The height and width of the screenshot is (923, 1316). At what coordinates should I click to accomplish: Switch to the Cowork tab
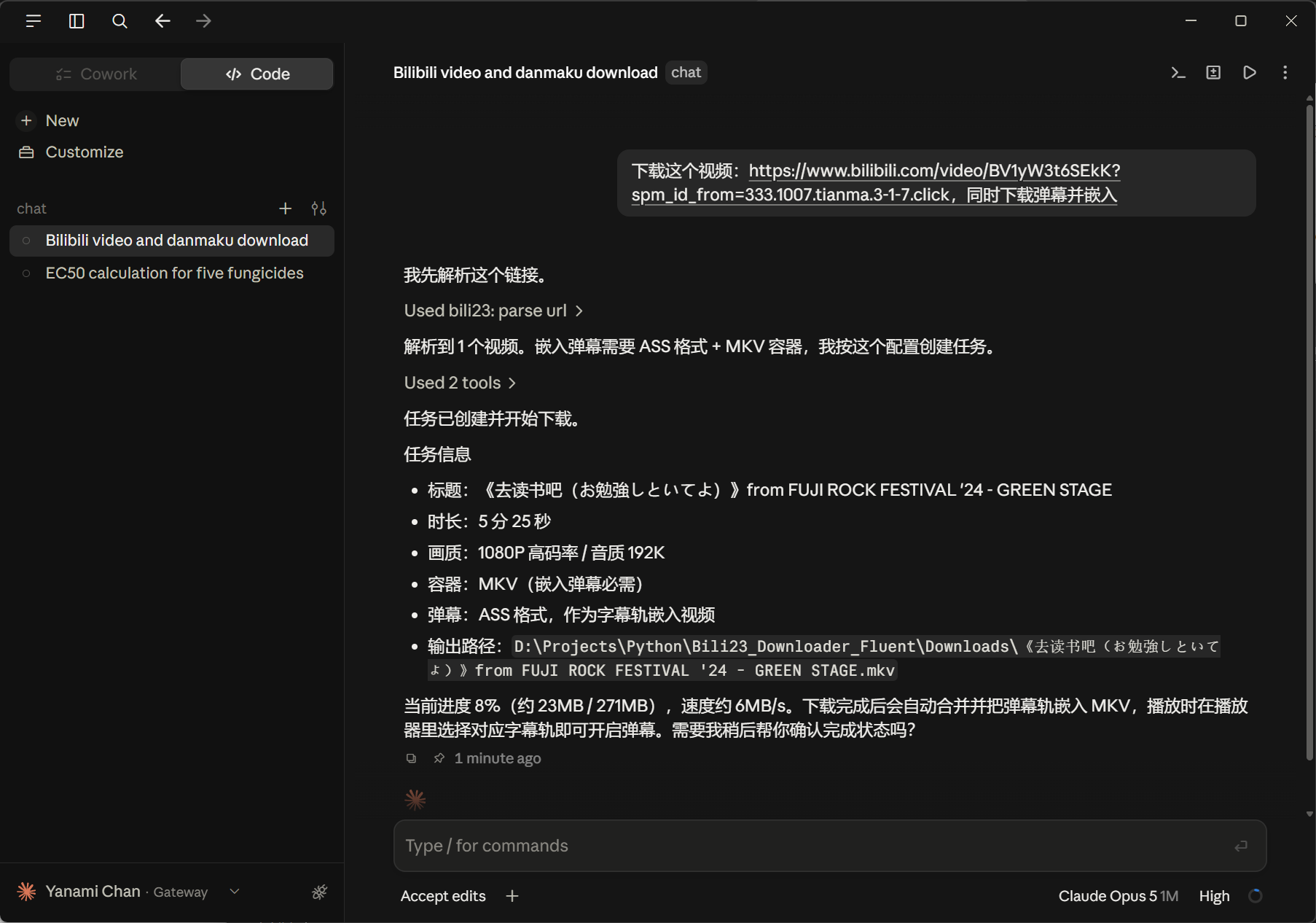tap(96, 74)
